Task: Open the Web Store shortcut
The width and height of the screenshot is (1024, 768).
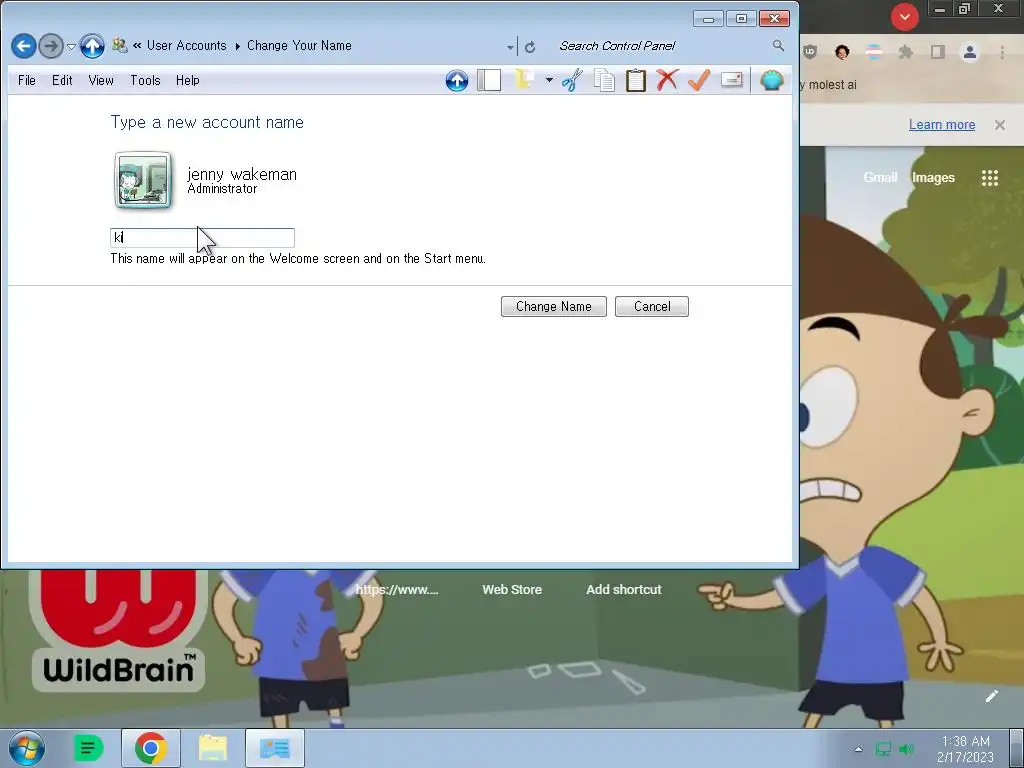Action: [512, 590]
